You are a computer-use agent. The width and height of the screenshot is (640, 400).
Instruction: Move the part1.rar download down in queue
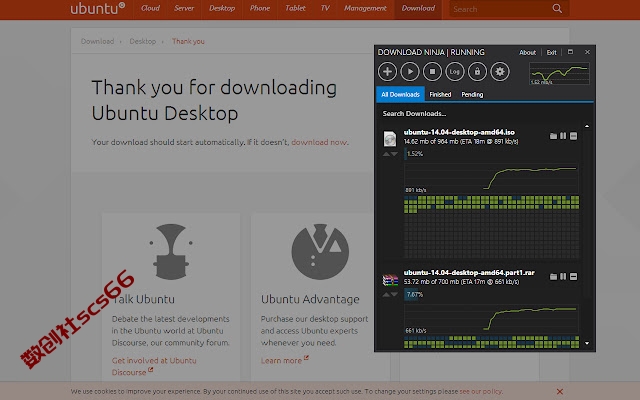click(x=394, y=294)
